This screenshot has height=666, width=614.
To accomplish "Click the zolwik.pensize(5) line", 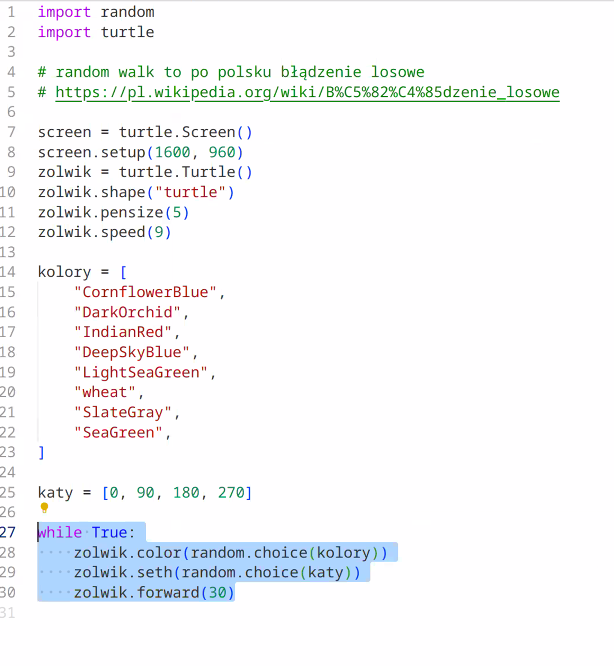I will tap(113, 212).
